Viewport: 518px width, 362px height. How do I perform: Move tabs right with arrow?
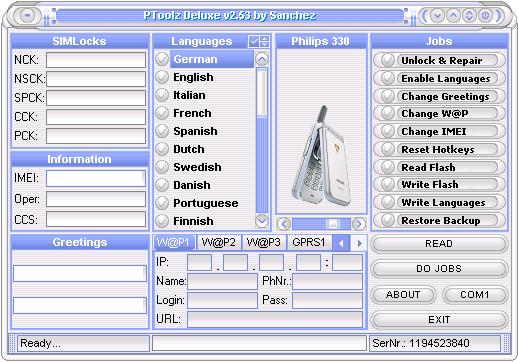[x=359, y=243]
